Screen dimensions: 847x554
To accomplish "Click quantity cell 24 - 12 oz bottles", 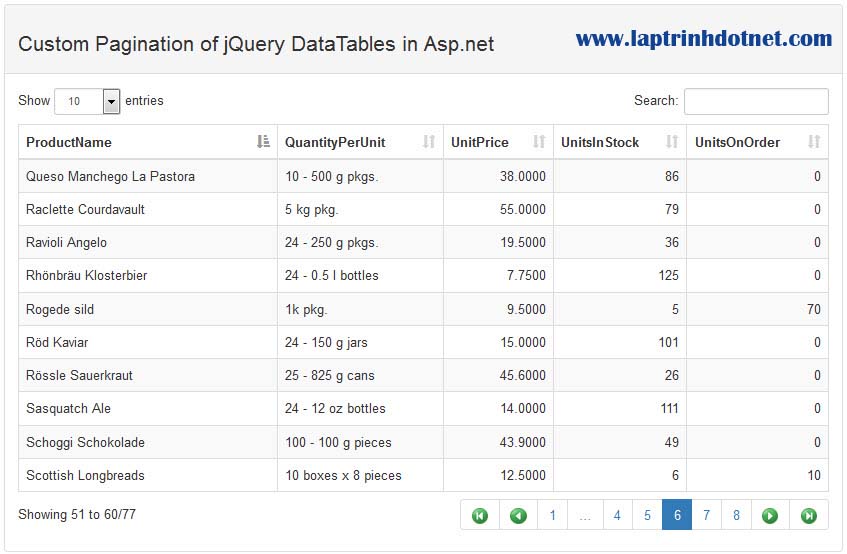I will coord(360,408).
